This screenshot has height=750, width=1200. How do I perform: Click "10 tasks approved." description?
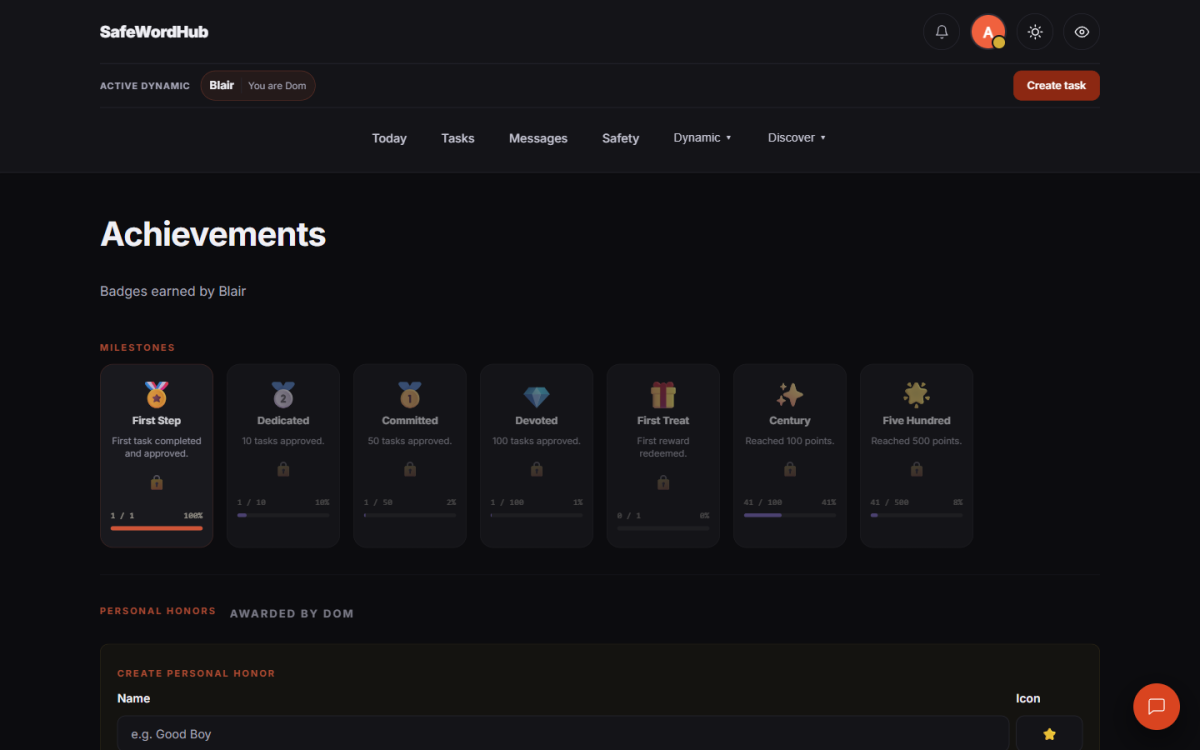coord(283,441)
